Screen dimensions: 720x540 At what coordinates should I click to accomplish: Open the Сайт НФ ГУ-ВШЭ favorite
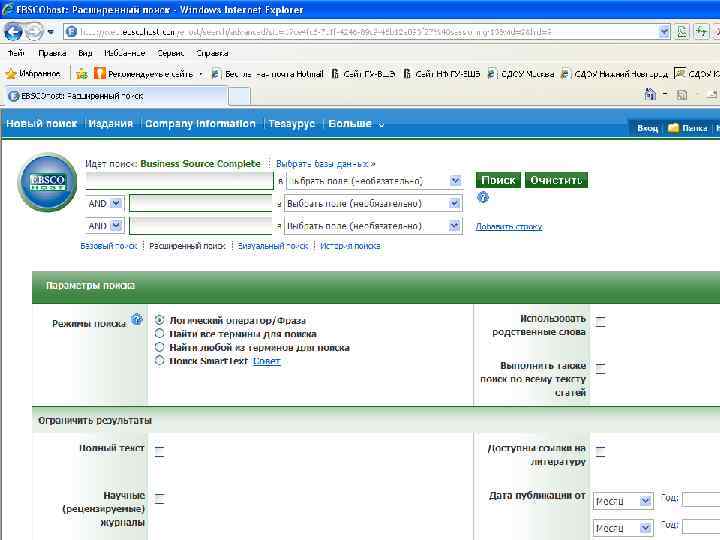point(442,73)
